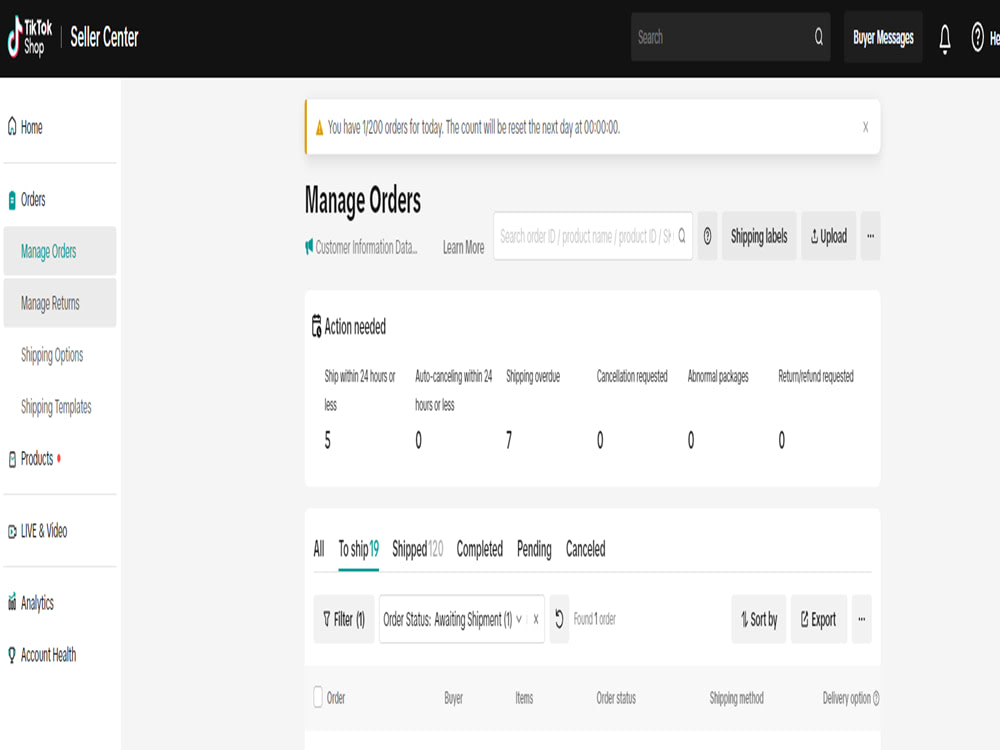This screenshot has height=750, width=1000.
Task: Click the LIVE & Video play icon
Action: pyautogui.click(x=12, y=531)
